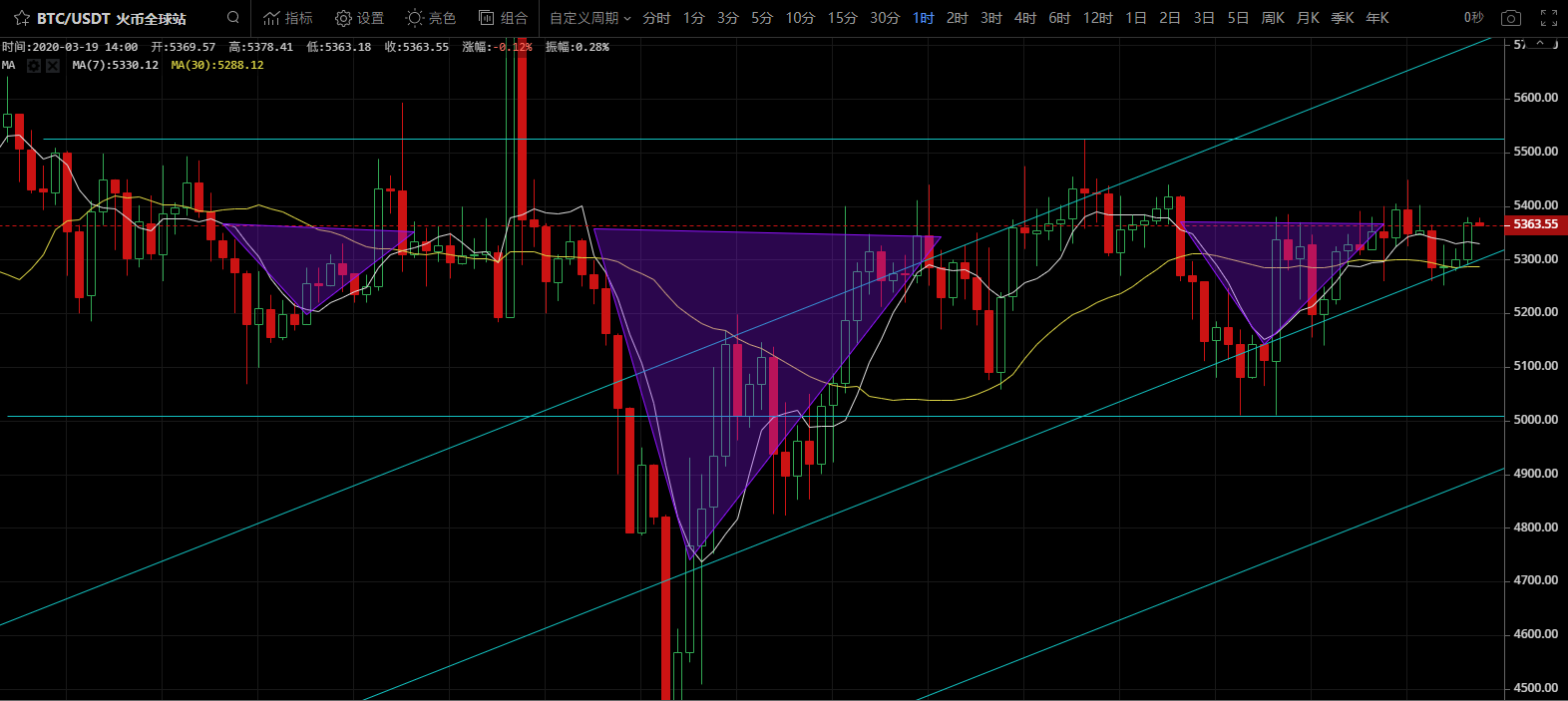1568x701 pixels.
Task: Switch to the 5日 interval
Action: click(1238, 18)
